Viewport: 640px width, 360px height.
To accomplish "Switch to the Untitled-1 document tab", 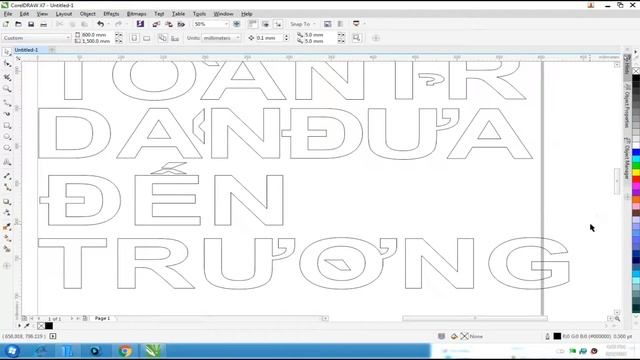I will (26, 50).
